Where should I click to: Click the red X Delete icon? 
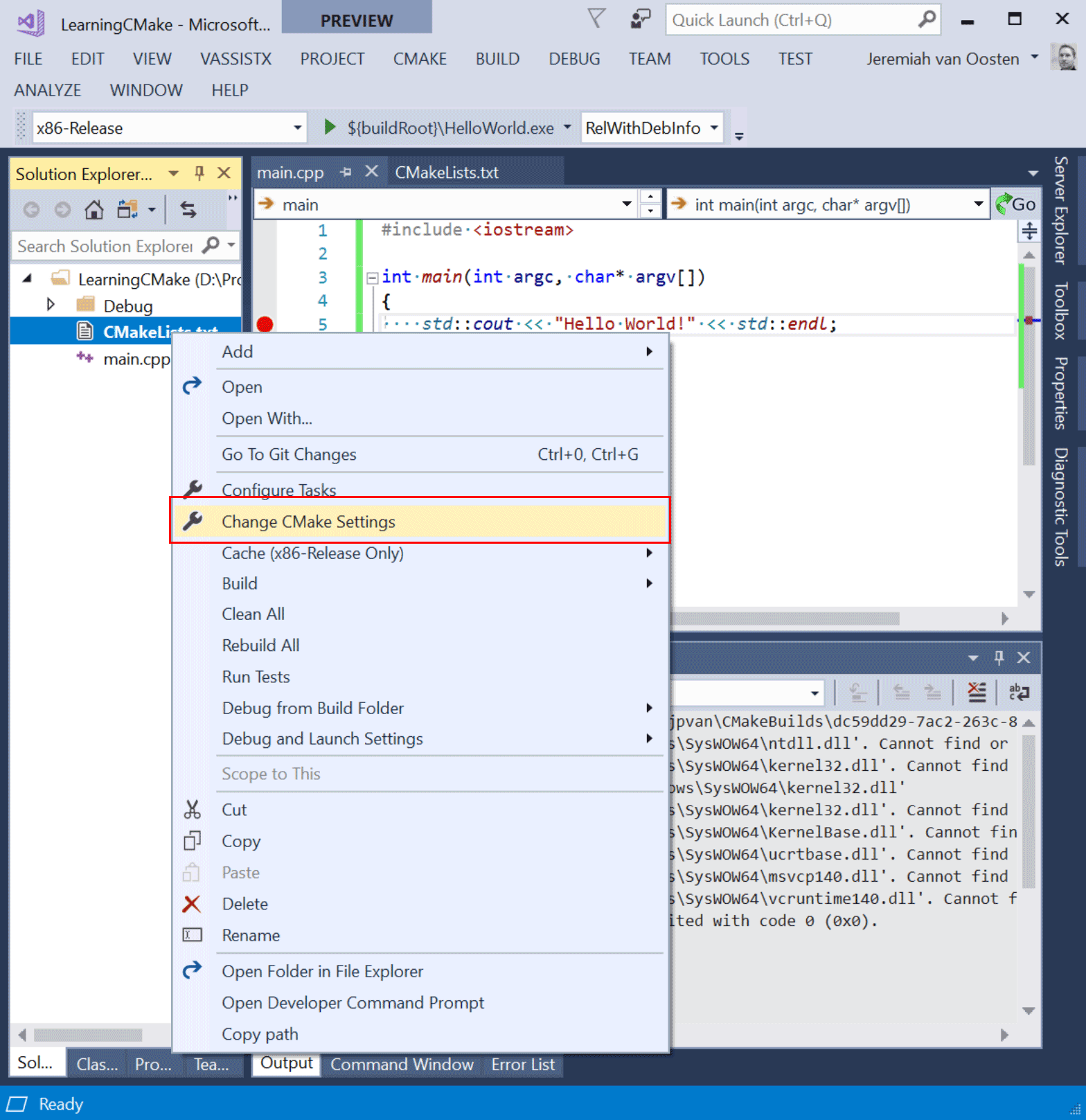192,904
